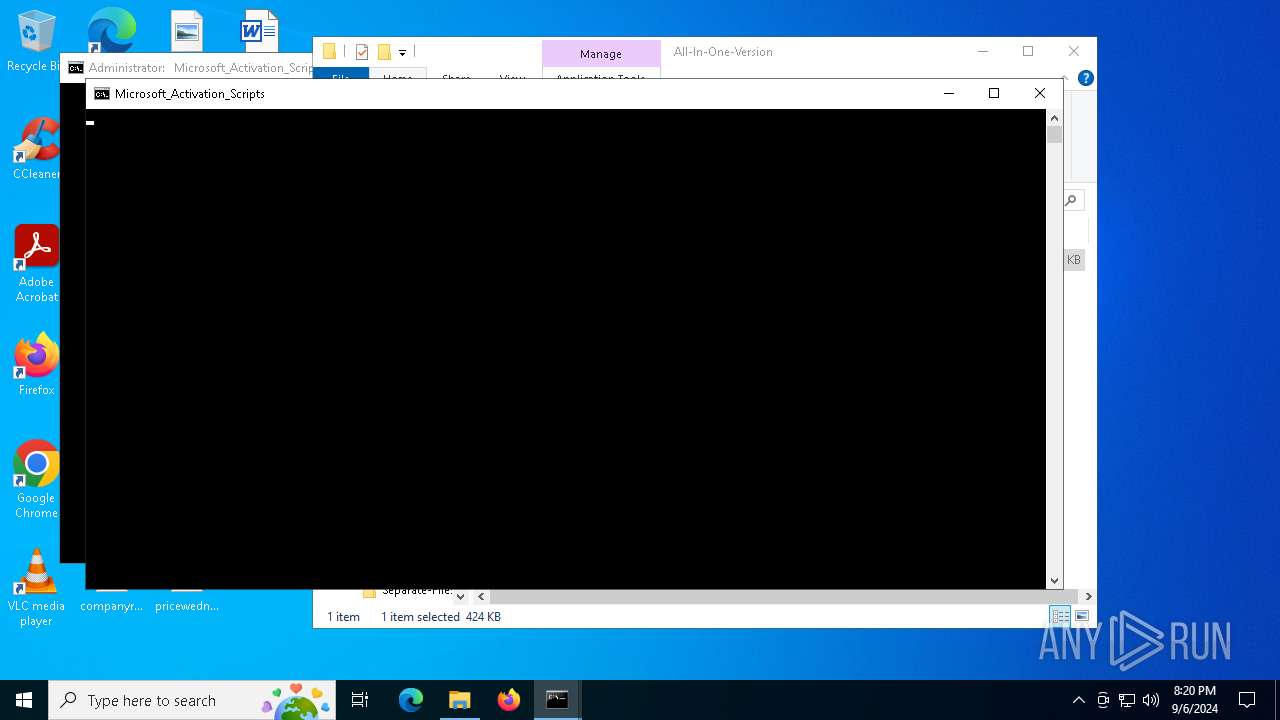Click the Explorer horizontal scrollbar left arrow
The width and height of the screenshot is (1280, 720).
tap(481, 596)
